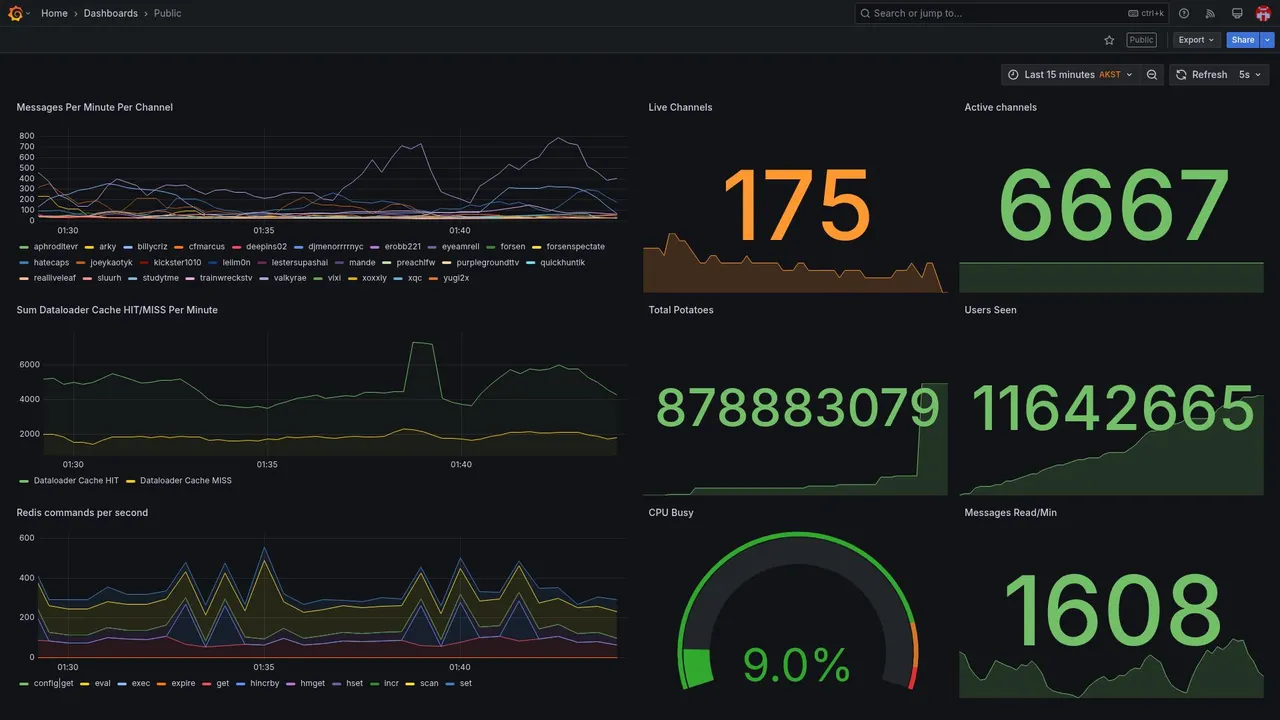Toggle the forsen series in legend
Screen dimensions: 1280x720
(512, 247)
